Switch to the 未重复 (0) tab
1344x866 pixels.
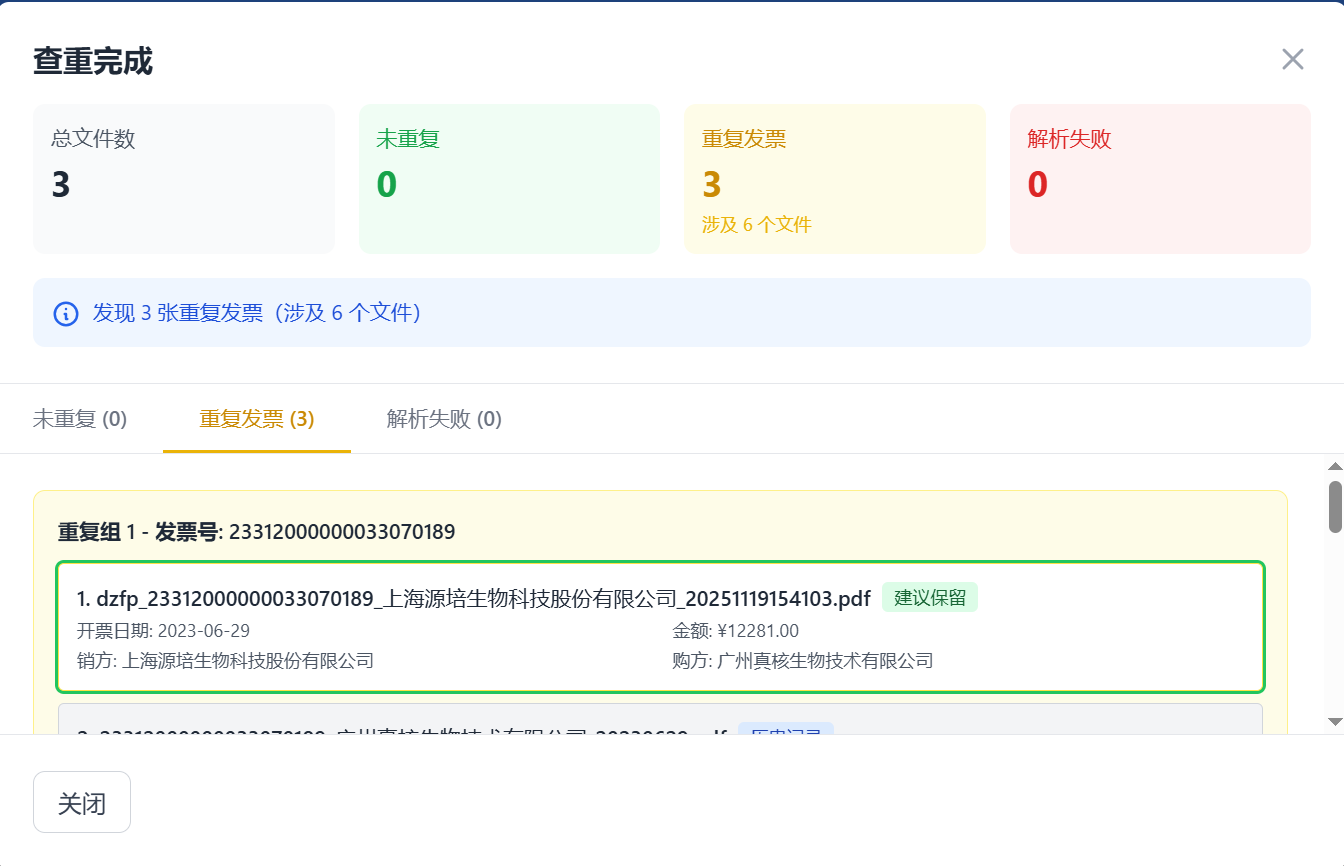click(80, 419)
